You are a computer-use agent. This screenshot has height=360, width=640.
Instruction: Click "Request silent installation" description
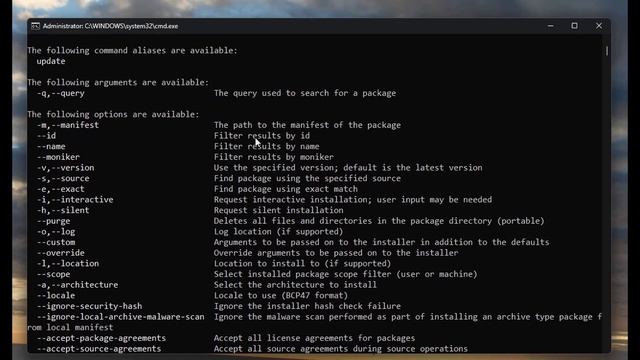coord(278,210)
